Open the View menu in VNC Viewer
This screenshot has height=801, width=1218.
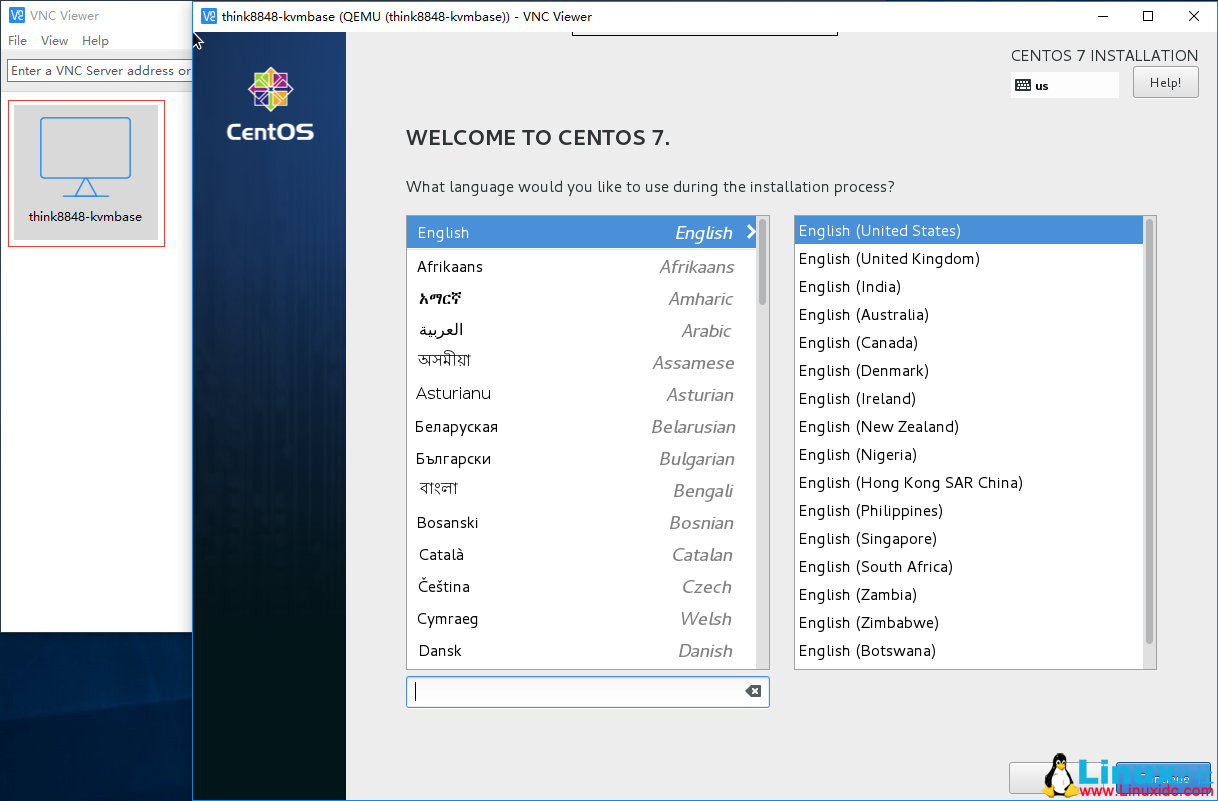54,40
